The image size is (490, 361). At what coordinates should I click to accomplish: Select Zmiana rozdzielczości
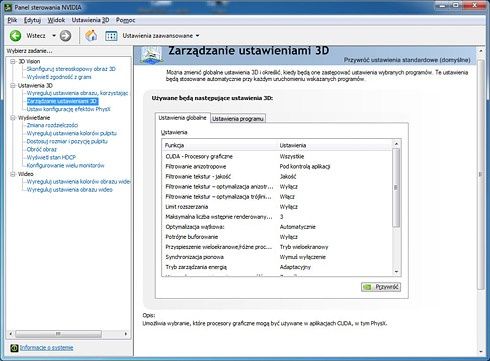click(x=52, y=125)
